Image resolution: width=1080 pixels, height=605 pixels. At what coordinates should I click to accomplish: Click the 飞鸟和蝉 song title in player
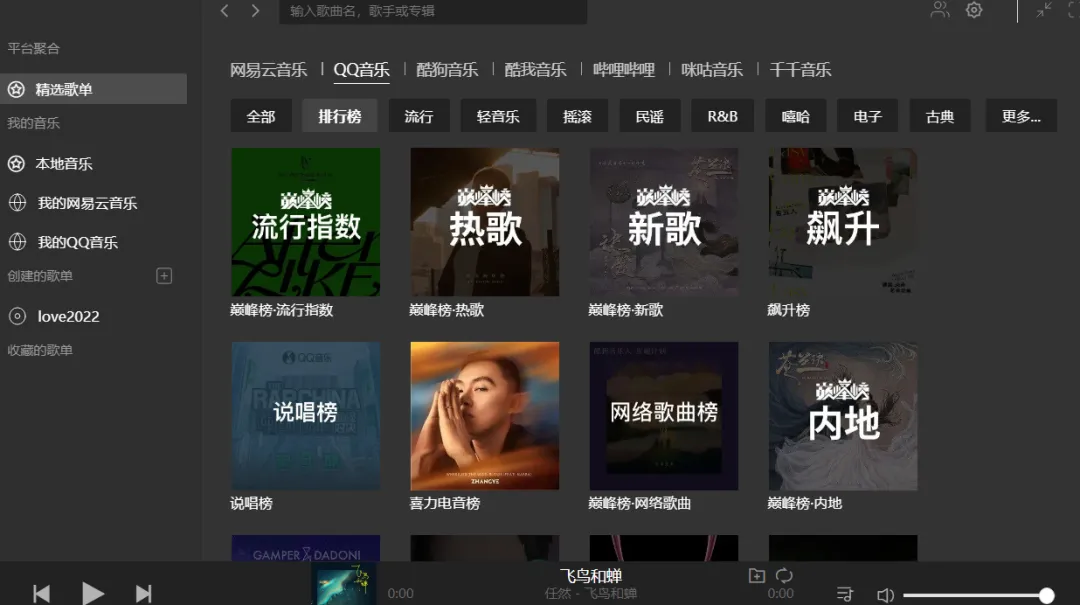(x=591, y=576)
